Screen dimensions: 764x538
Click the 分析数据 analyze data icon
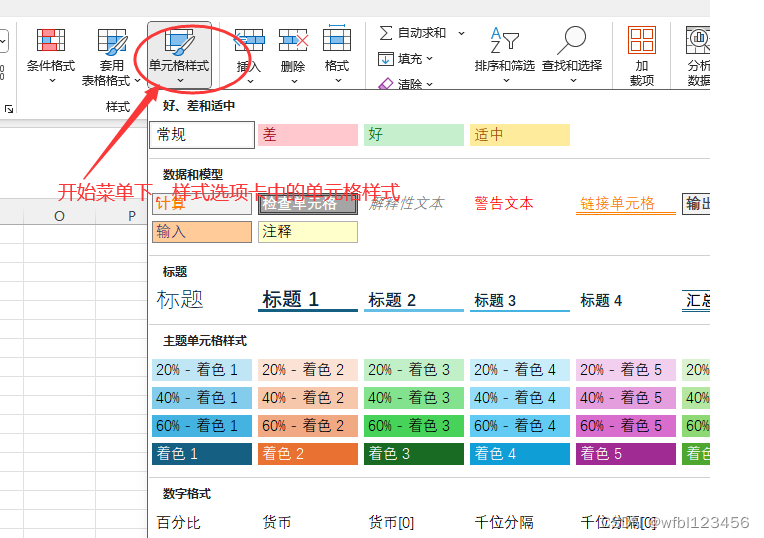[x=698, y=40]
